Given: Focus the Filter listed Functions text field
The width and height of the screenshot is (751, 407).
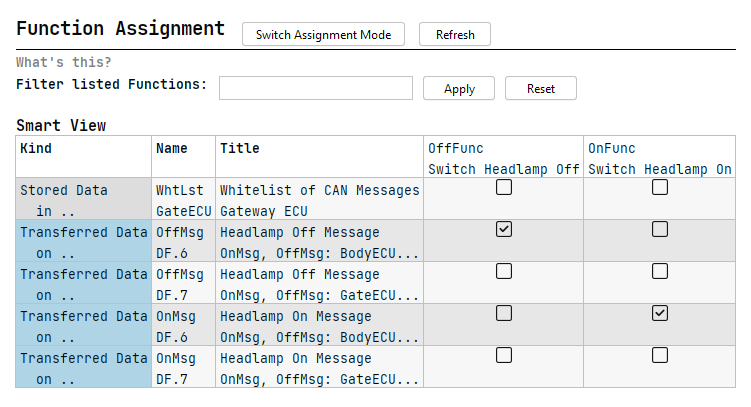Looking at the screenshot, I should (316, 88).
